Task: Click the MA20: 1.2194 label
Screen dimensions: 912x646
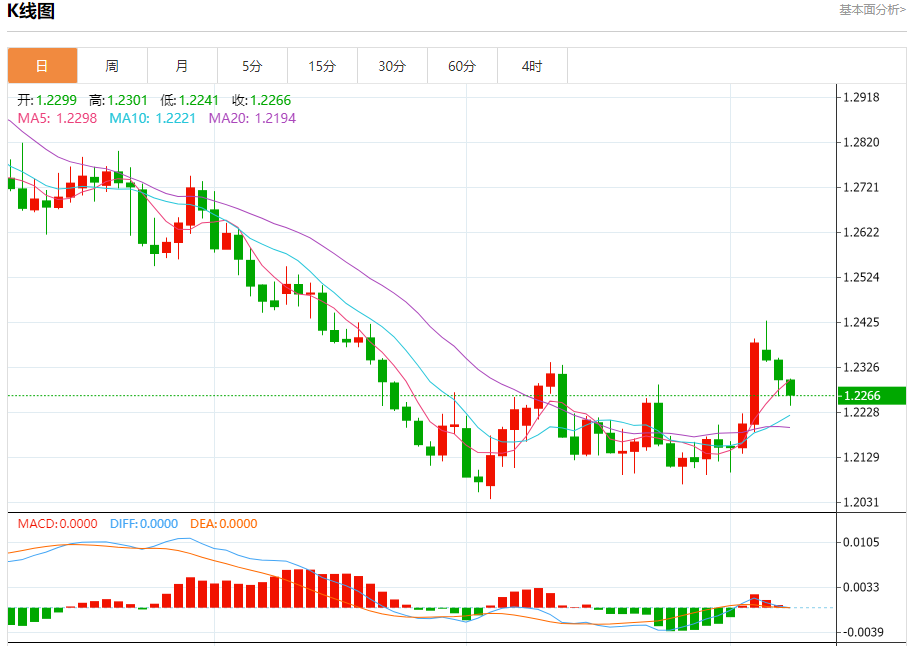Action: [x=252, y=118]
